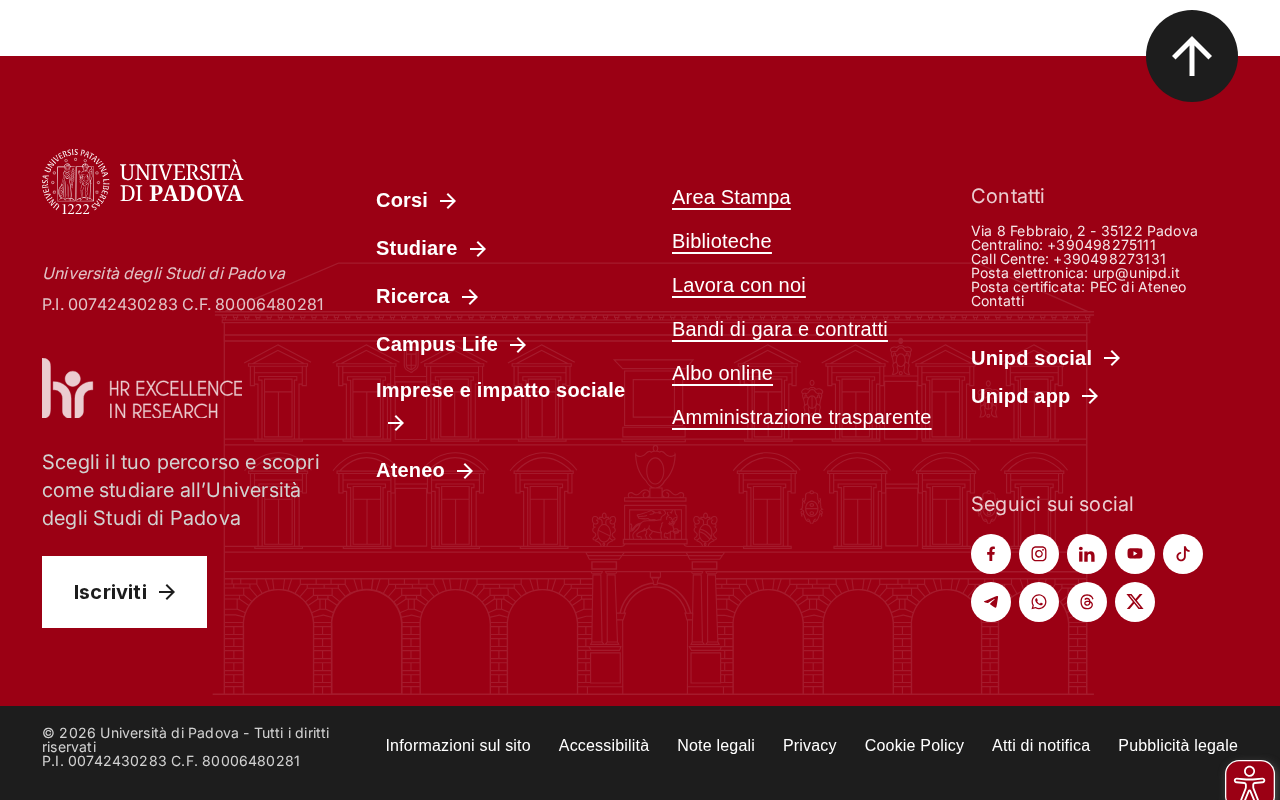Open the Ricerca footer menu item
This screenshot has height=800, width=1280.
coord(427,296)
